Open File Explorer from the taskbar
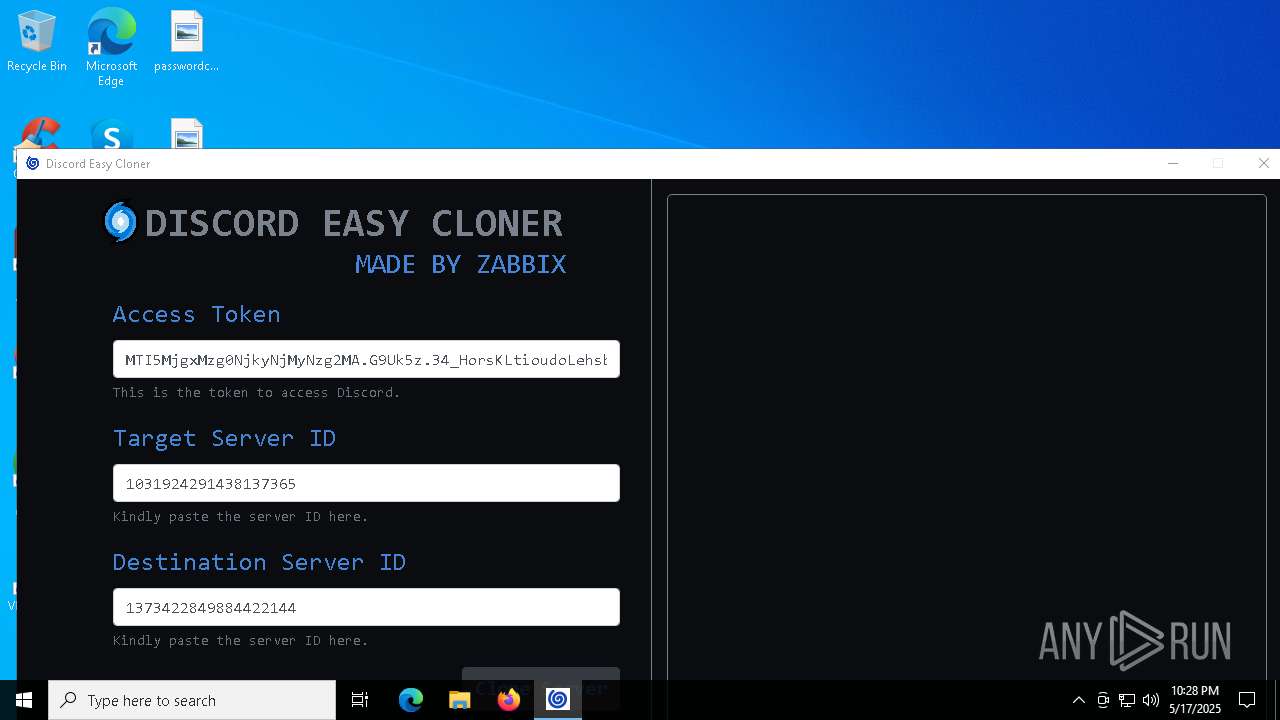Image resolution: width=1280 pixels, height=720 pixels. click(460, 700)
